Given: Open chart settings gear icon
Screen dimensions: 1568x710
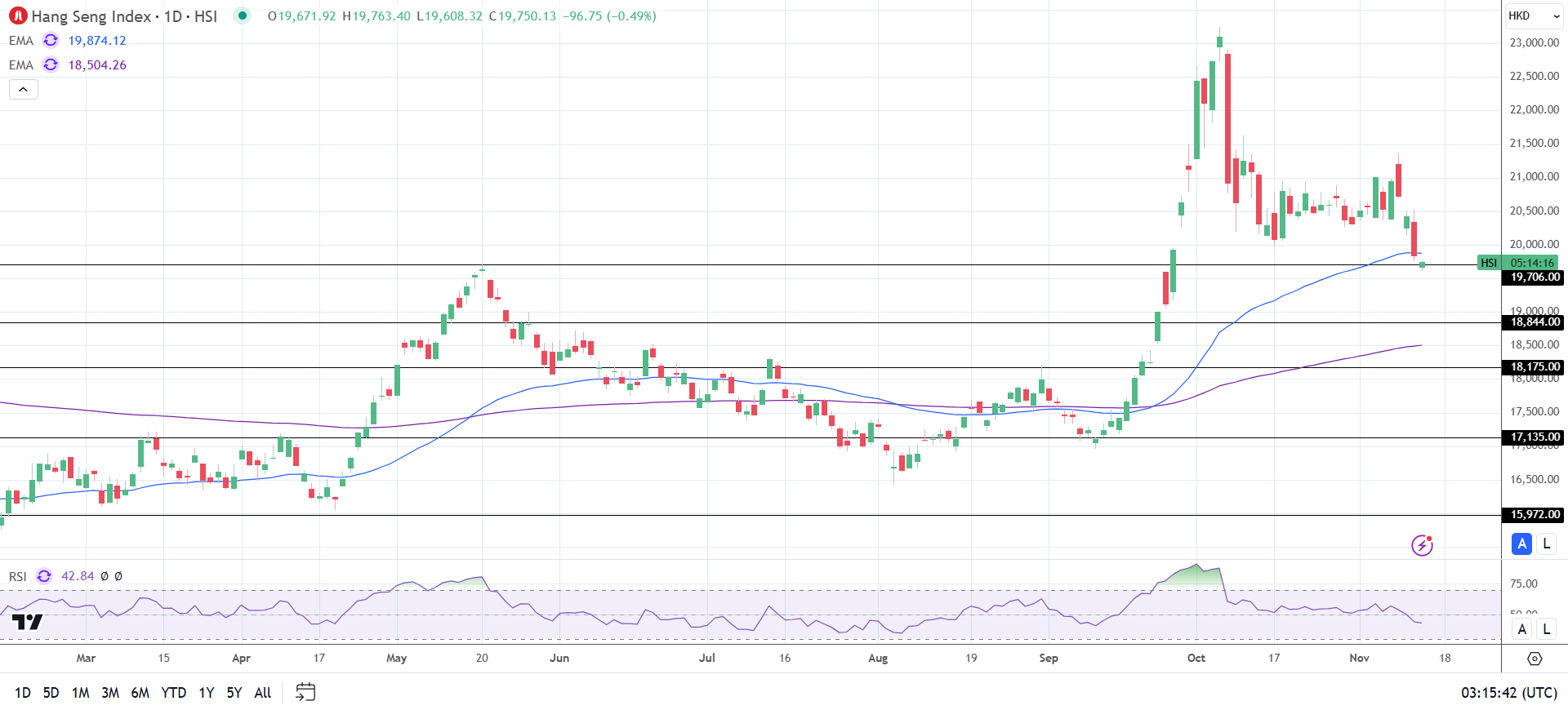Looking at the screenshot, I should click(1535, 659).
